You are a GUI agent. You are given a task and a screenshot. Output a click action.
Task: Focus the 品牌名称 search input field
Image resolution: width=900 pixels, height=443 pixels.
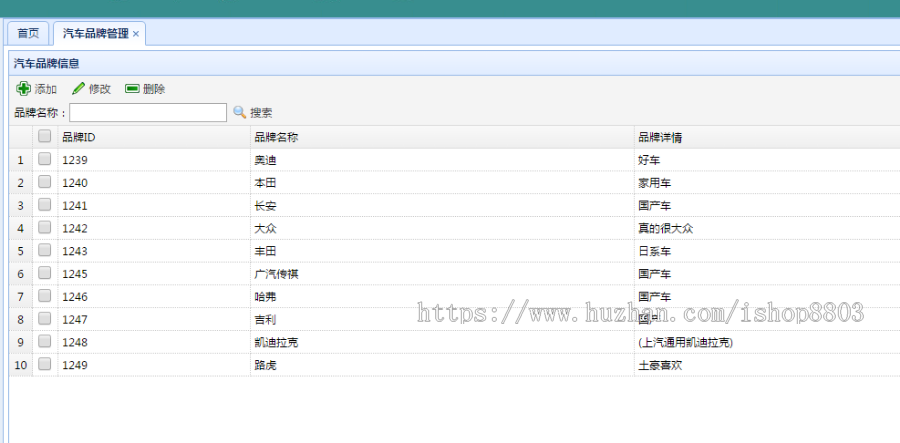click(148, 112)
